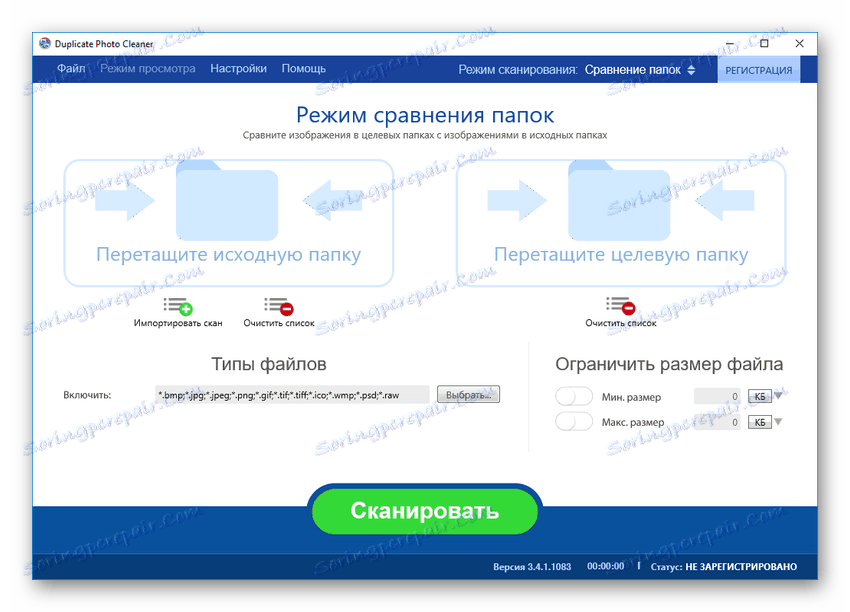Click the minimum size value field
The height and width of the screenshot is (612, 850).
pyautogui.click(x=717, y=396)
